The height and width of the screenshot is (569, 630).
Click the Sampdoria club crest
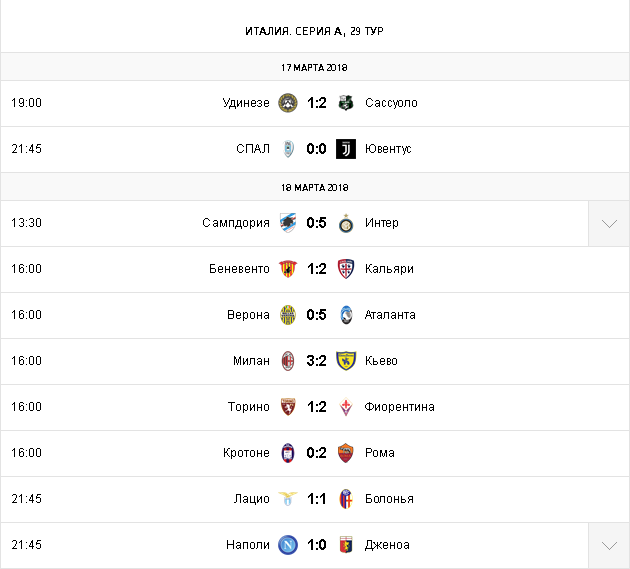288,223
